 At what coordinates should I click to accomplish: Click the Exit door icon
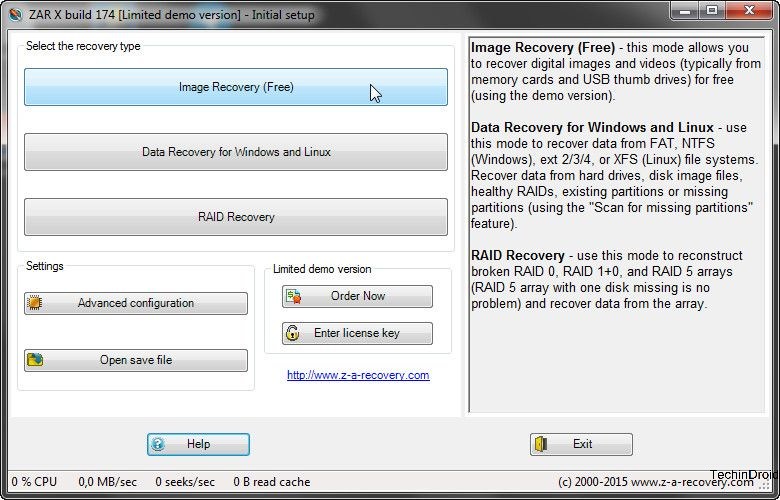(x=541, y=444)
